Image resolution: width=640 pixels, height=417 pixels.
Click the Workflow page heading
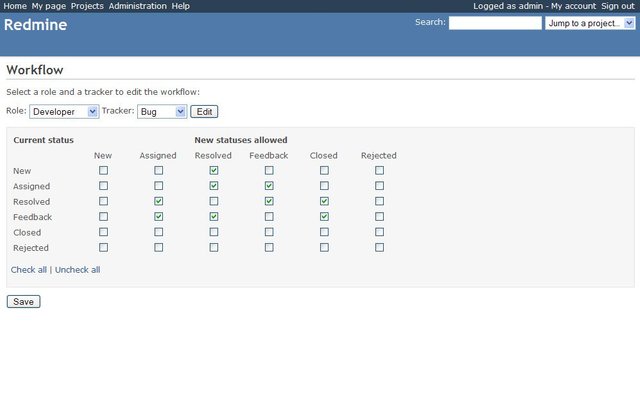[35, 70]
